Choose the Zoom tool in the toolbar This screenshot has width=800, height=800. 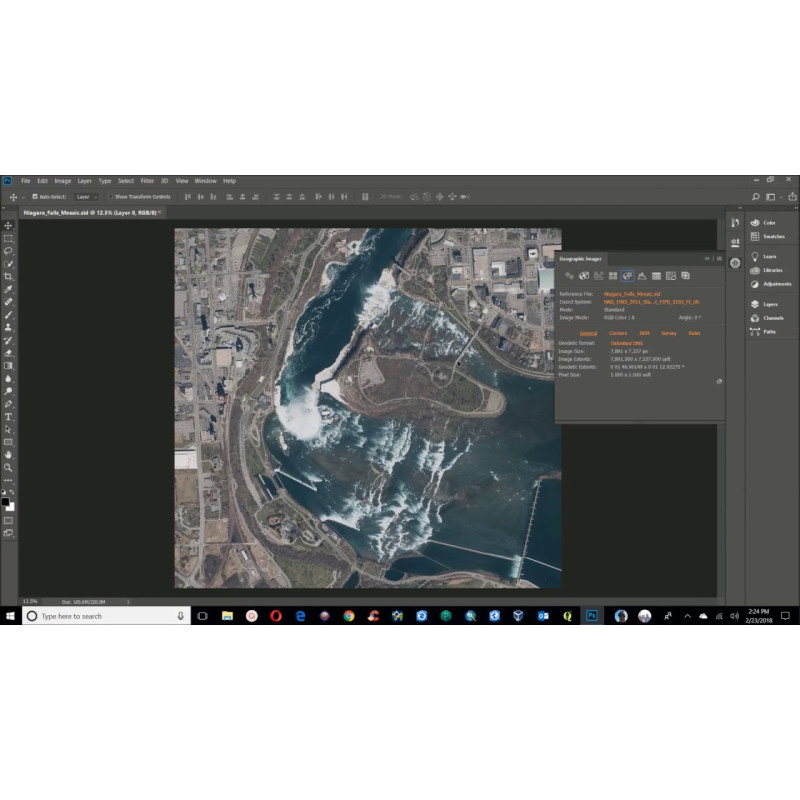(8, 467)
